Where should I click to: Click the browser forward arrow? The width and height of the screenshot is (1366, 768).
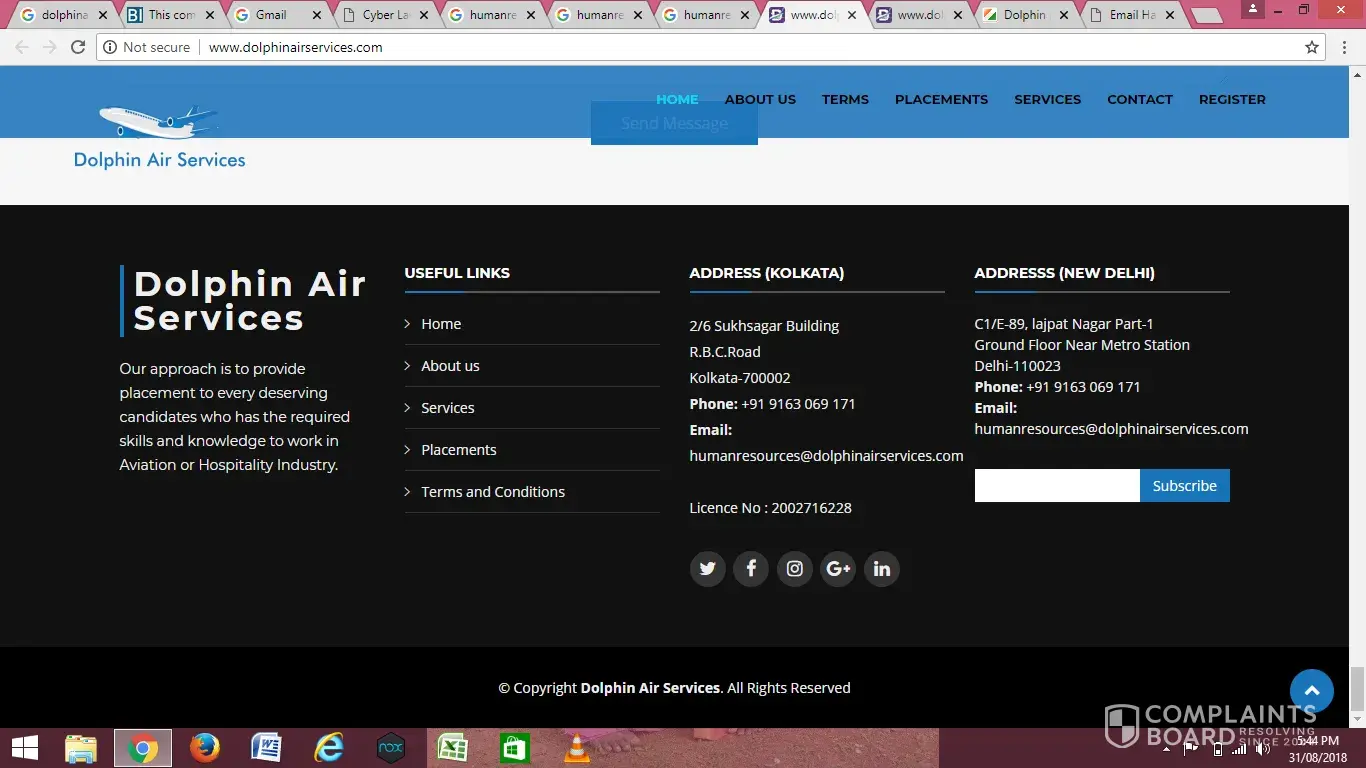49,47
